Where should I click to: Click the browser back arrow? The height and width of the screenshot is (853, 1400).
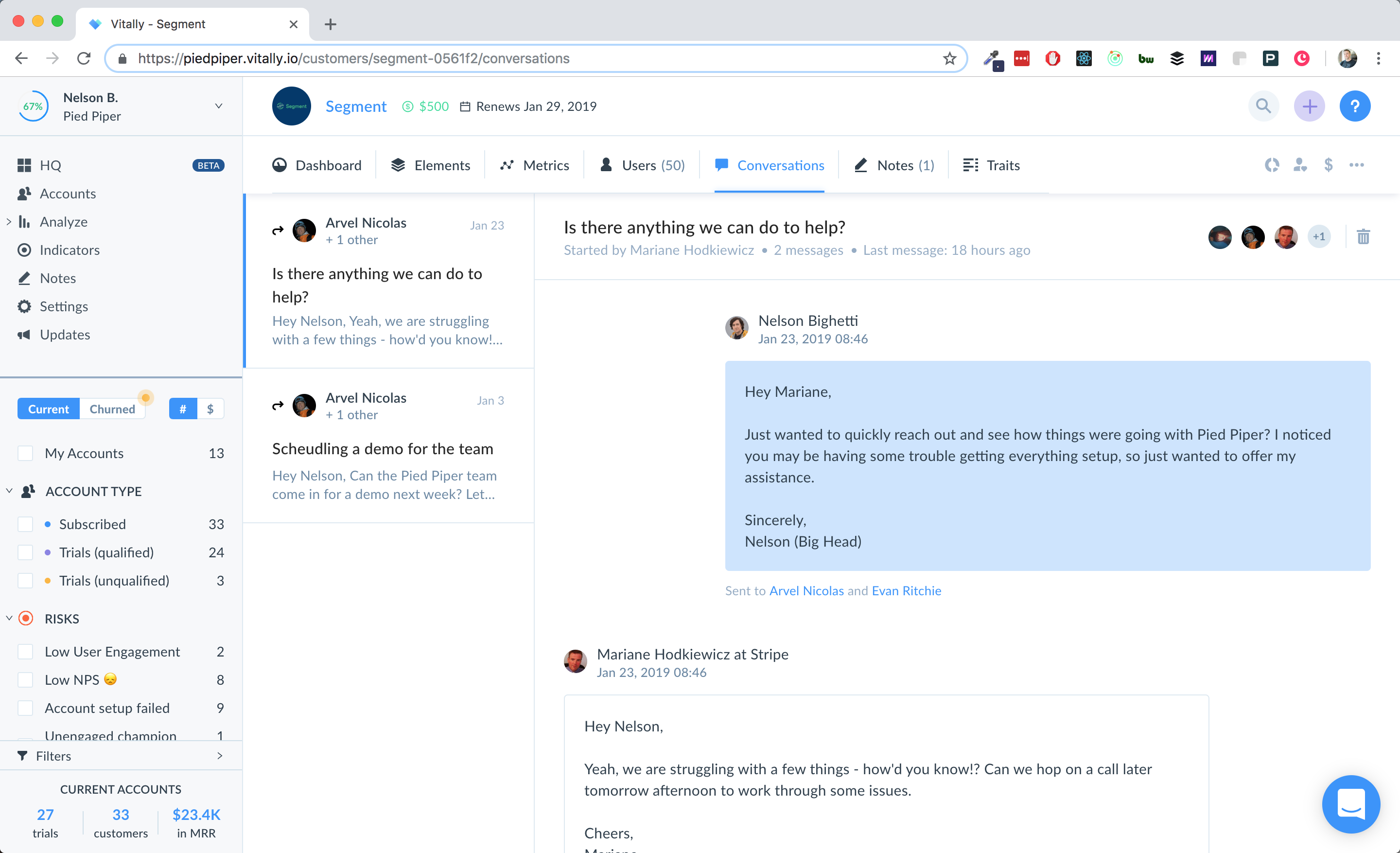[21, 58]
